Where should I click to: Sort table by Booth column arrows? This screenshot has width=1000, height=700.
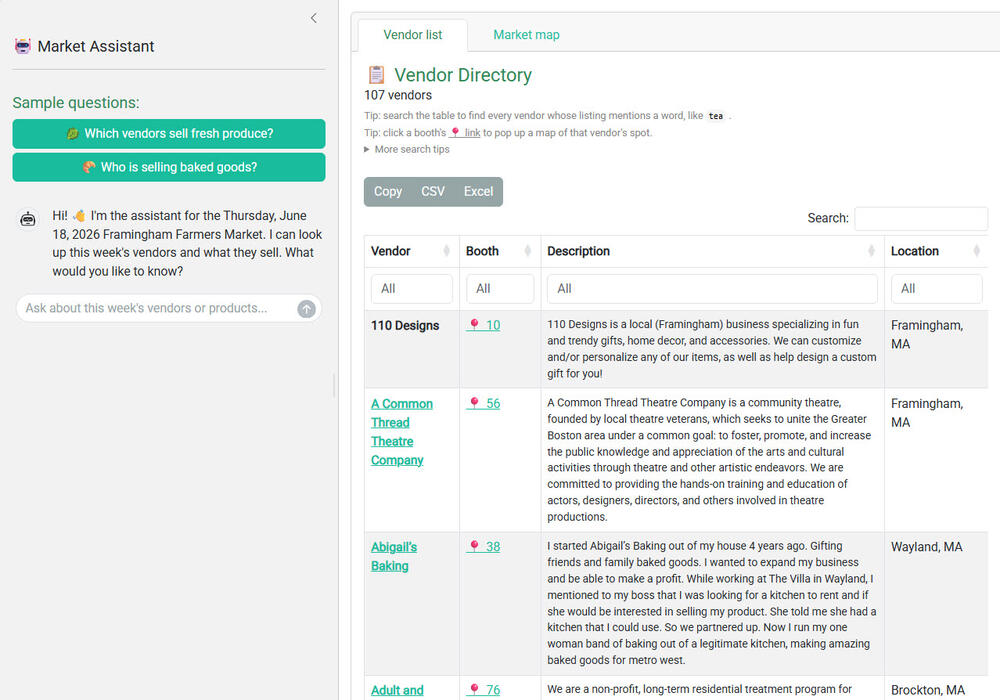click(x=527, y=251)
